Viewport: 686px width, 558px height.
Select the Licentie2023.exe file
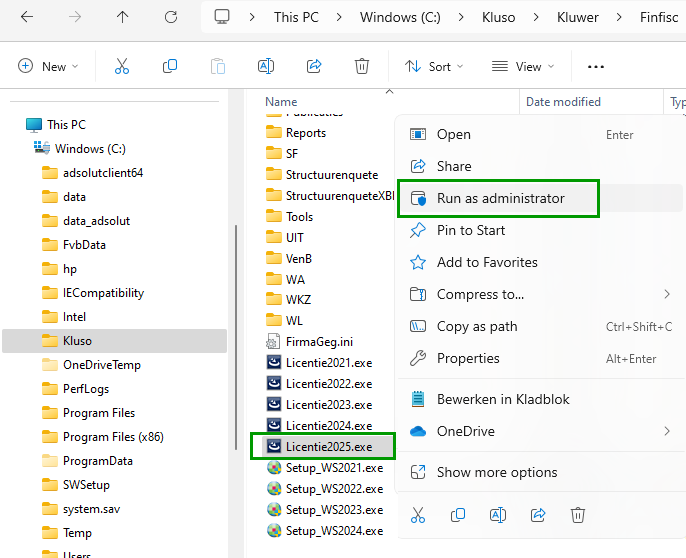[x=328, y=404]
